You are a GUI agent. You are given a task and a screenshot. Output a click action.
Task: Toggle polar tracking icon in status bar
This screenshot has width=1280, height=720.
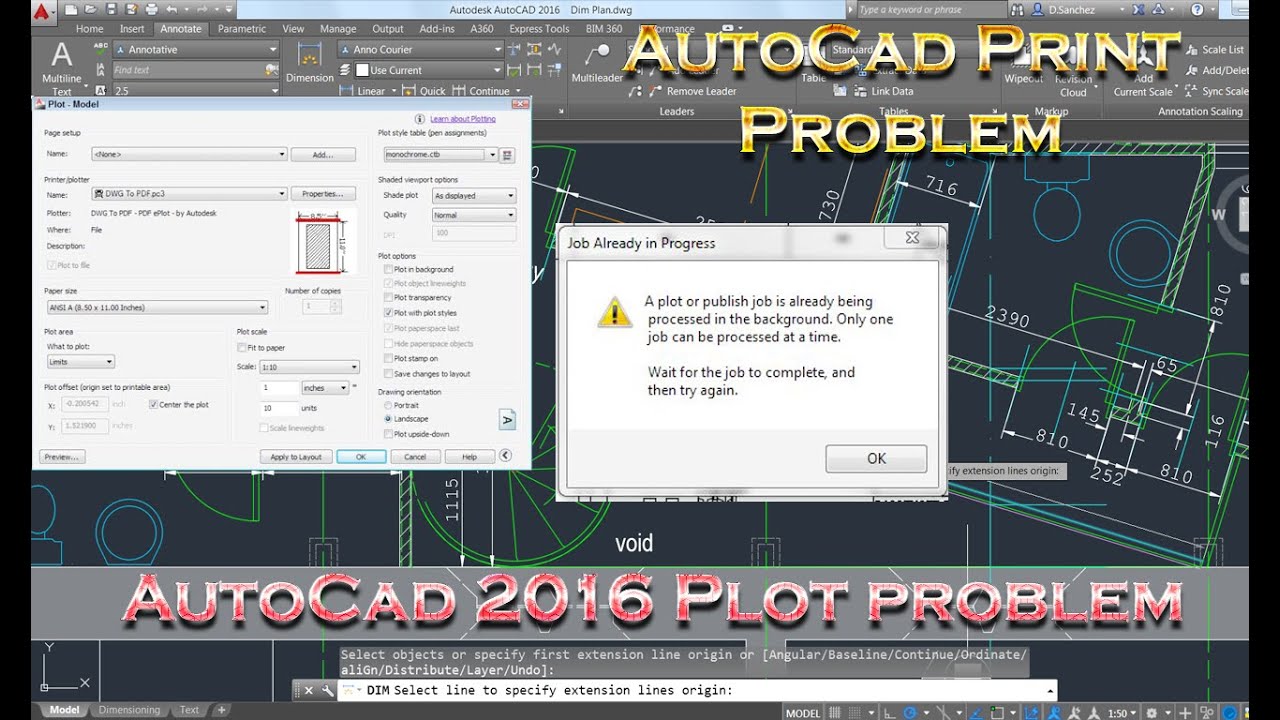(x=910, y=713)
